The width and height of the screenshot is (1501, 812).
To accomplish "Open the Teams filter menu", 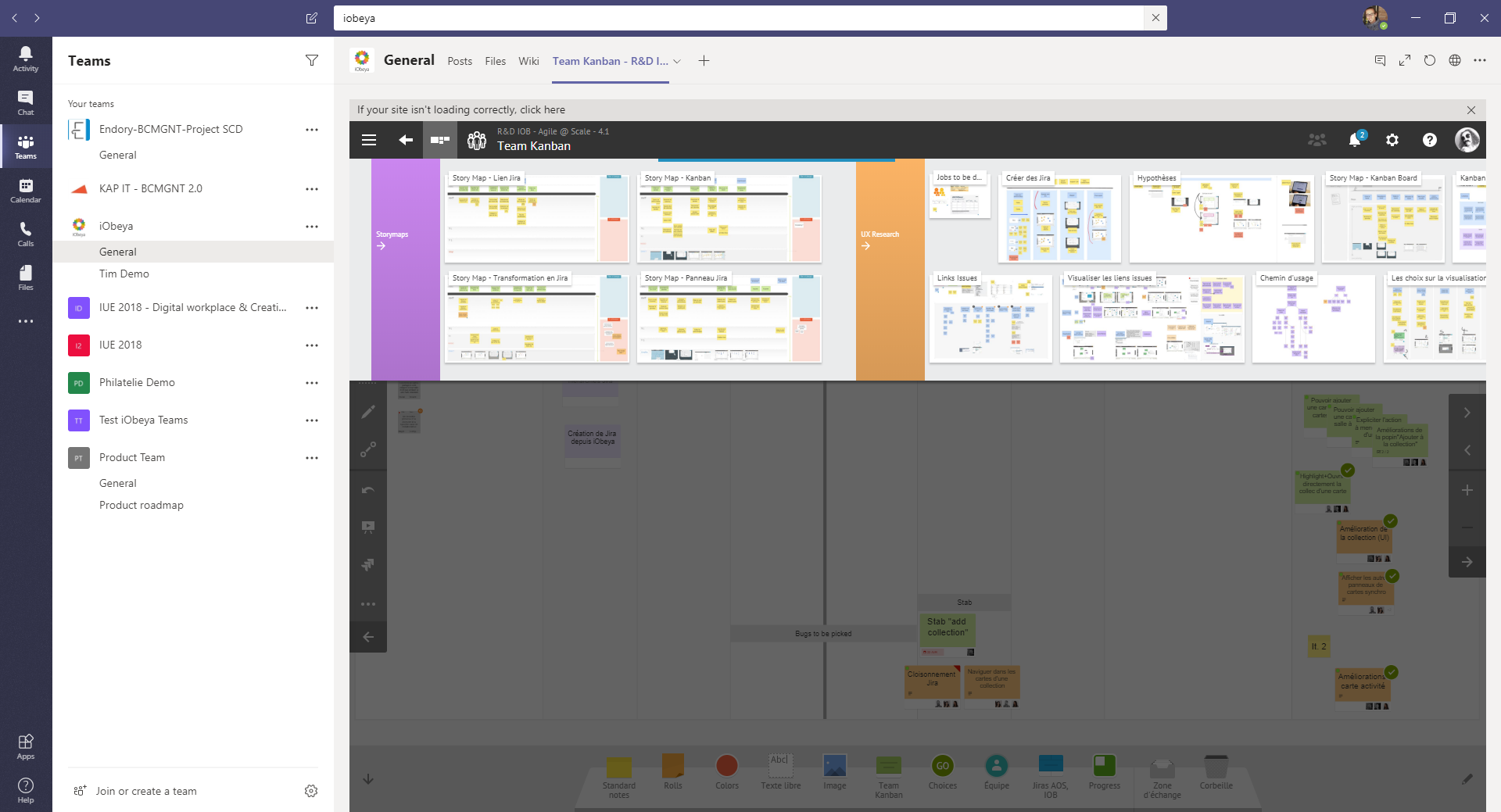I will [312, 60].
